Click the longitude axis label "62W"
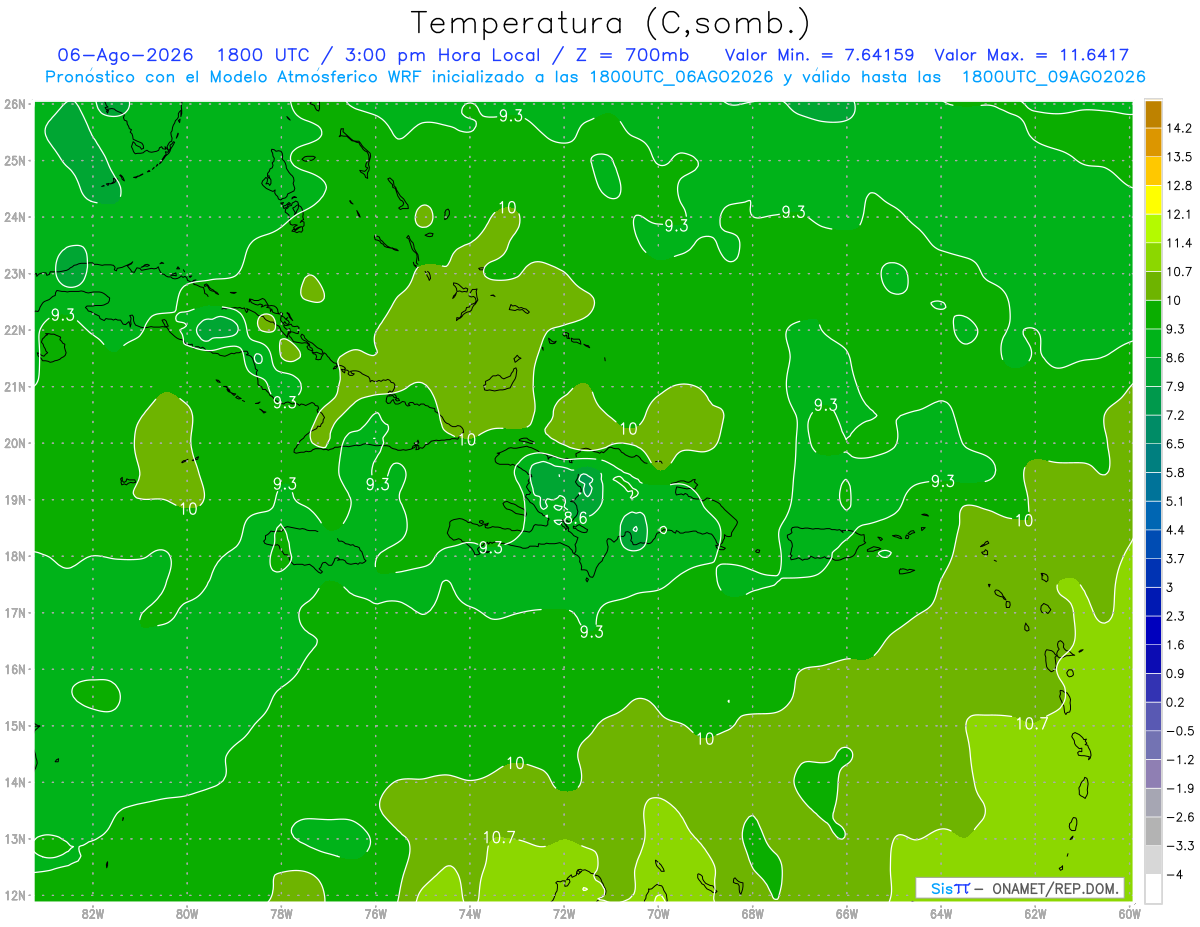 tap(1035, 913)
